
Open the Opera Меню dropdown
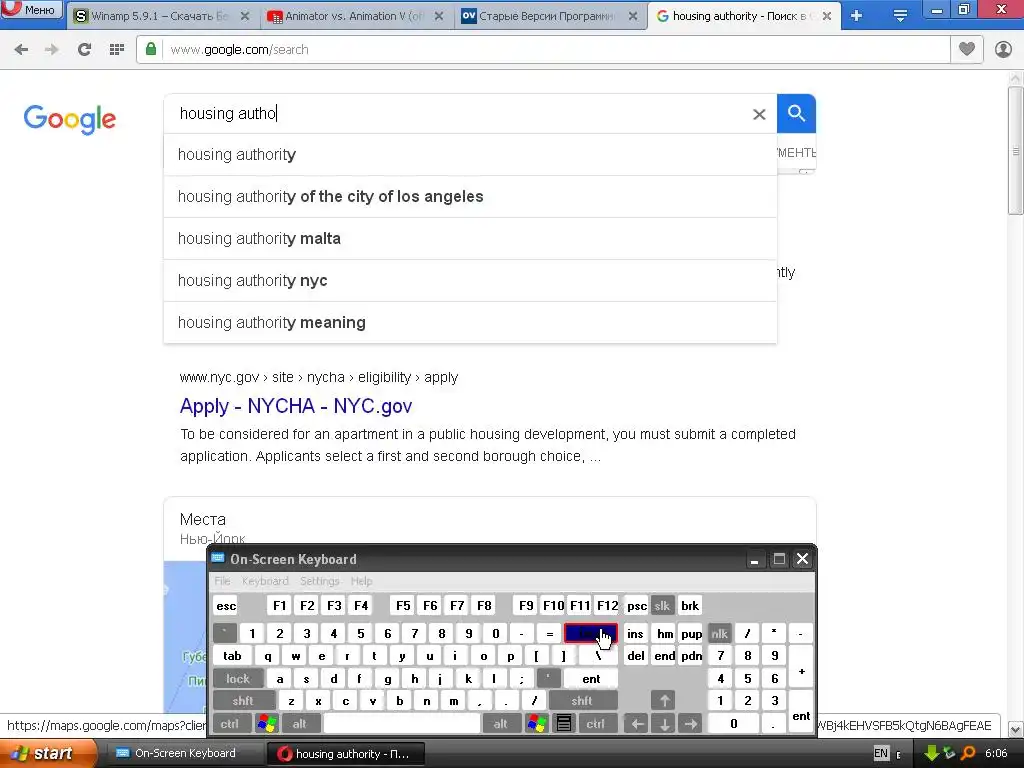(x=32, y=10)
